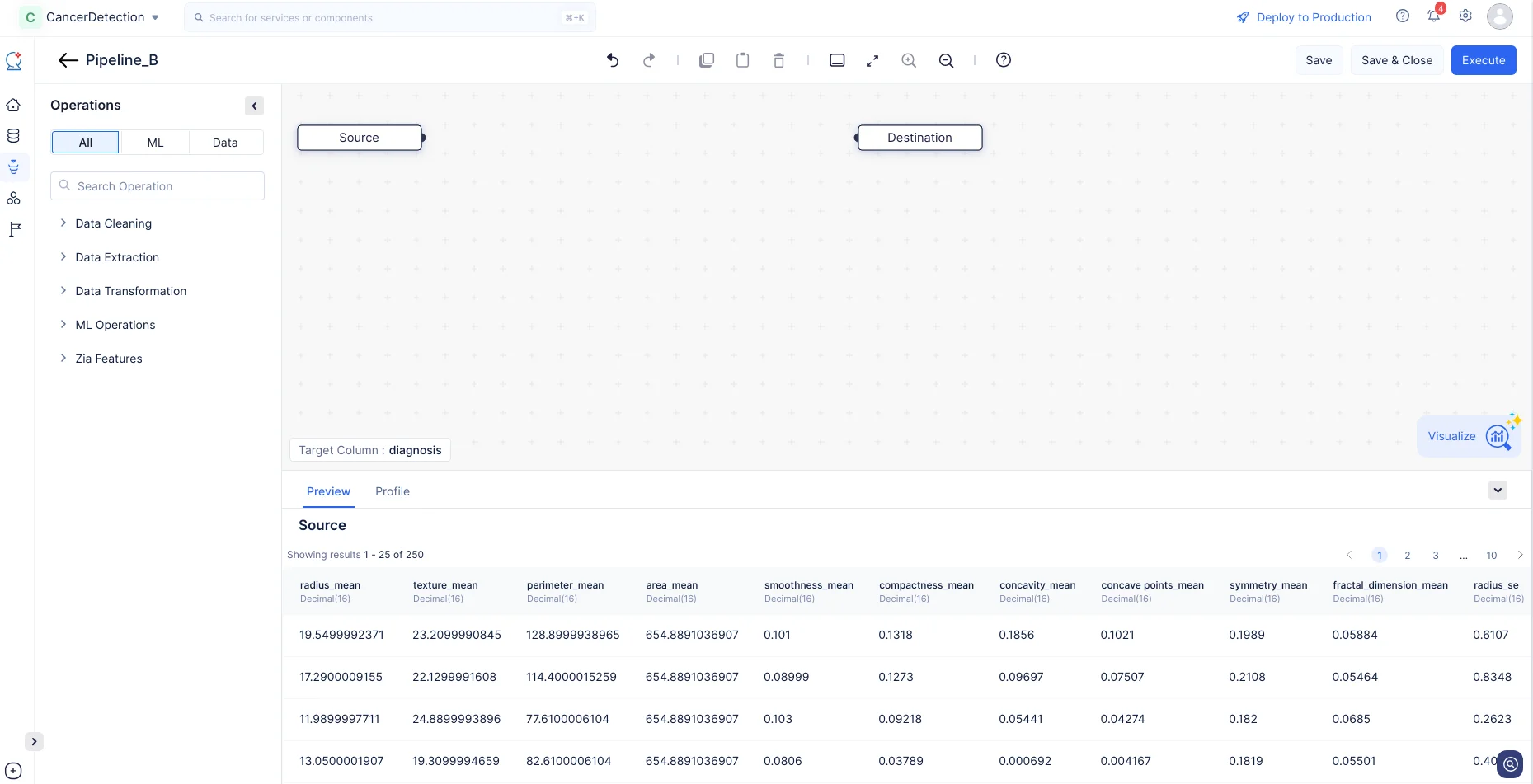Image resolution: width=1533 pixels, height=784 pixels.
Task: Click the pipelines icon in left sidebar
Action: coord(13,167)
